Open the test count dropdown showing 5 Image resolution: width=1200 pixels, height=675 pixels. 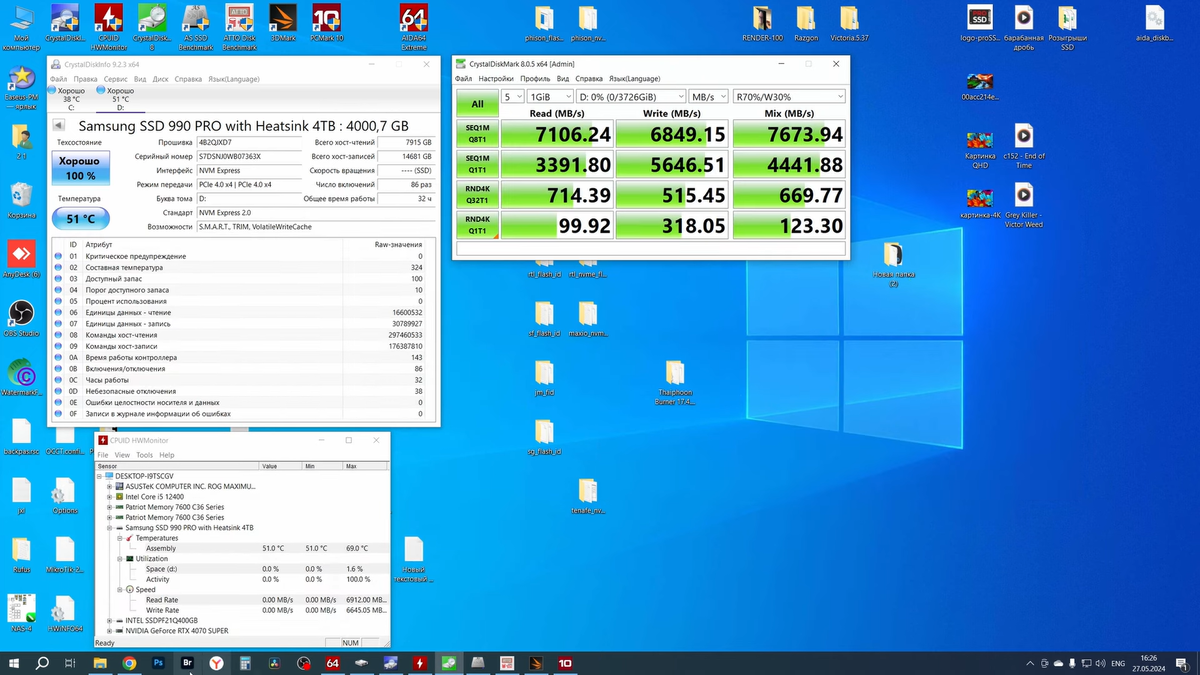point(512,97)
